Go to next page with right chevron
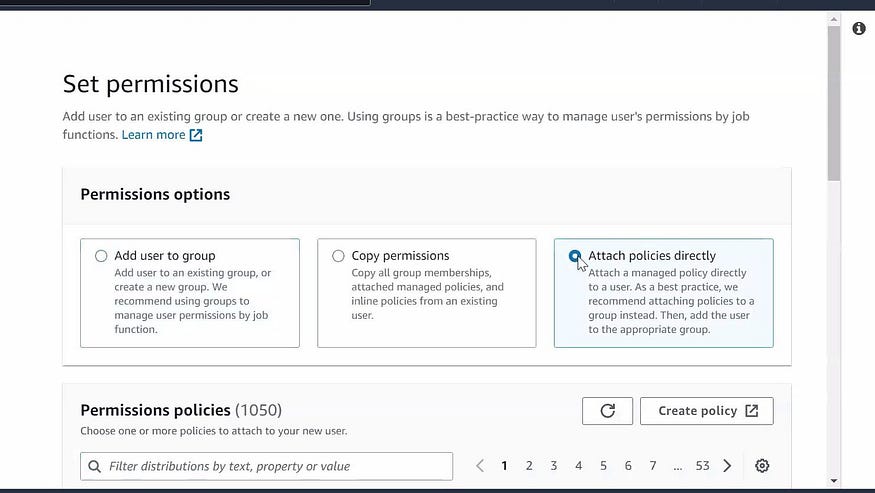 tap(727, 466)
